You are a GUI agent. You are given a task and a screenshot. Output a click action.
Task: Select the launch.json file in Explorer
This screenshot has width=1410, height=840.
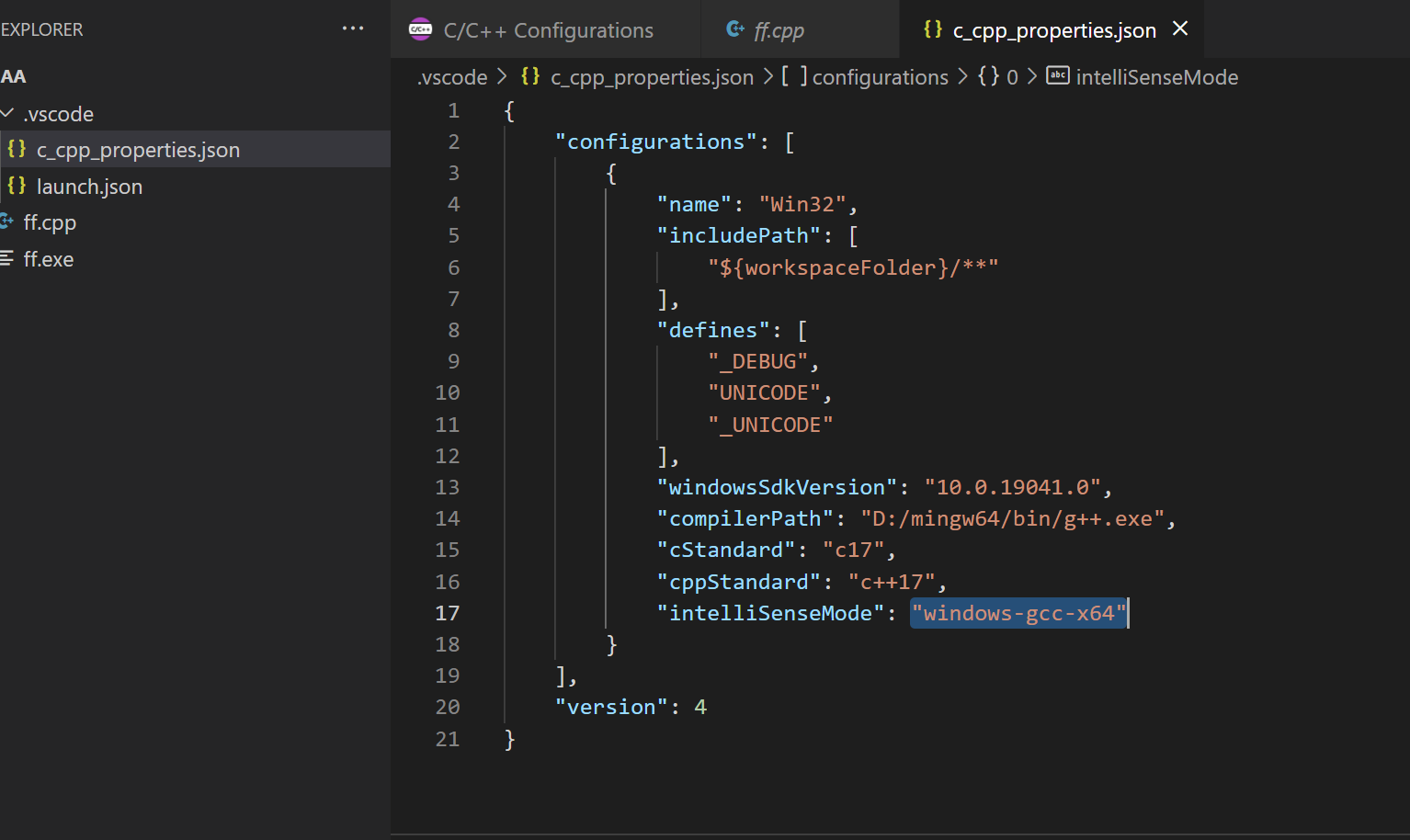tap(89, 186)
